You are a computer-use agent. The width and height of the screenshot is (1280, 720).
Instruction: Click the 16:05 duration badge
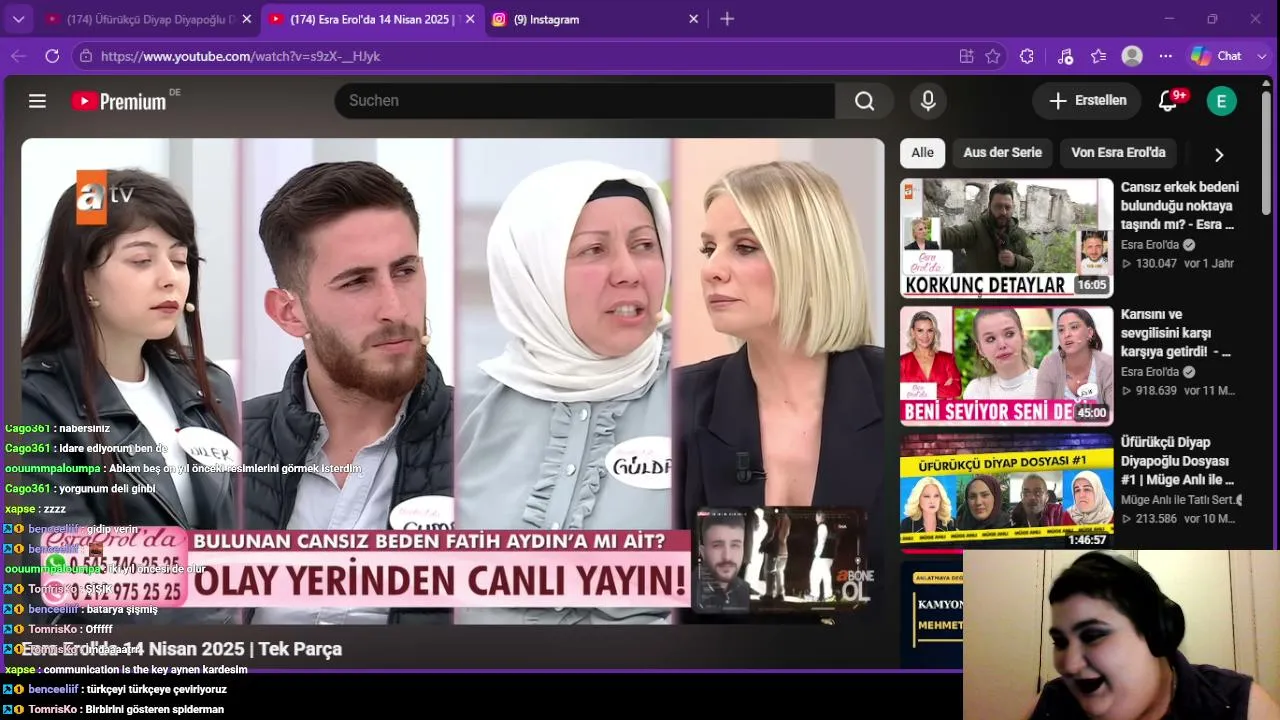[1091, 285]
